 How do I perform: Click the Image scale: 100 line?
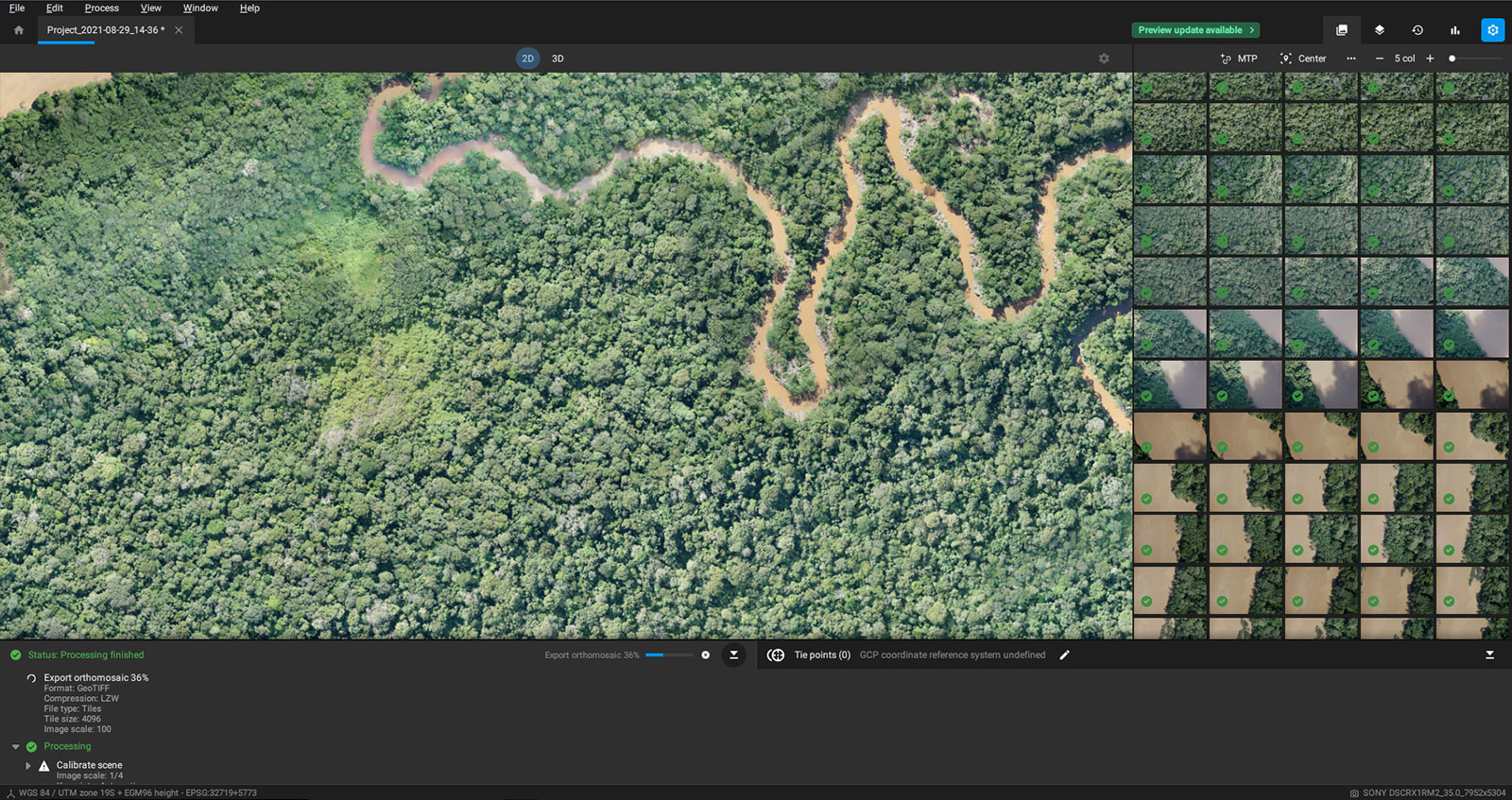point(77,729)
